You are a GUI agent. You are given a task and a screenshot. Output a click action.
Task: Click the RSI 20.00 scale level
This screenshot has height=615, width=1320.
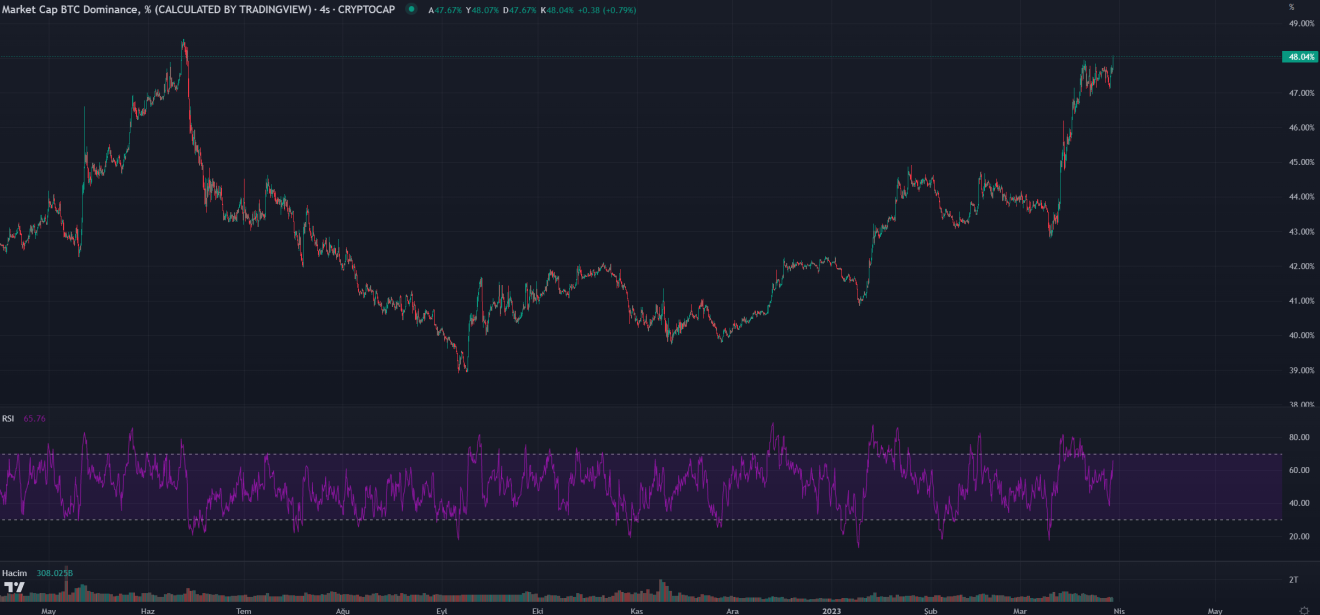(1299, 537)
